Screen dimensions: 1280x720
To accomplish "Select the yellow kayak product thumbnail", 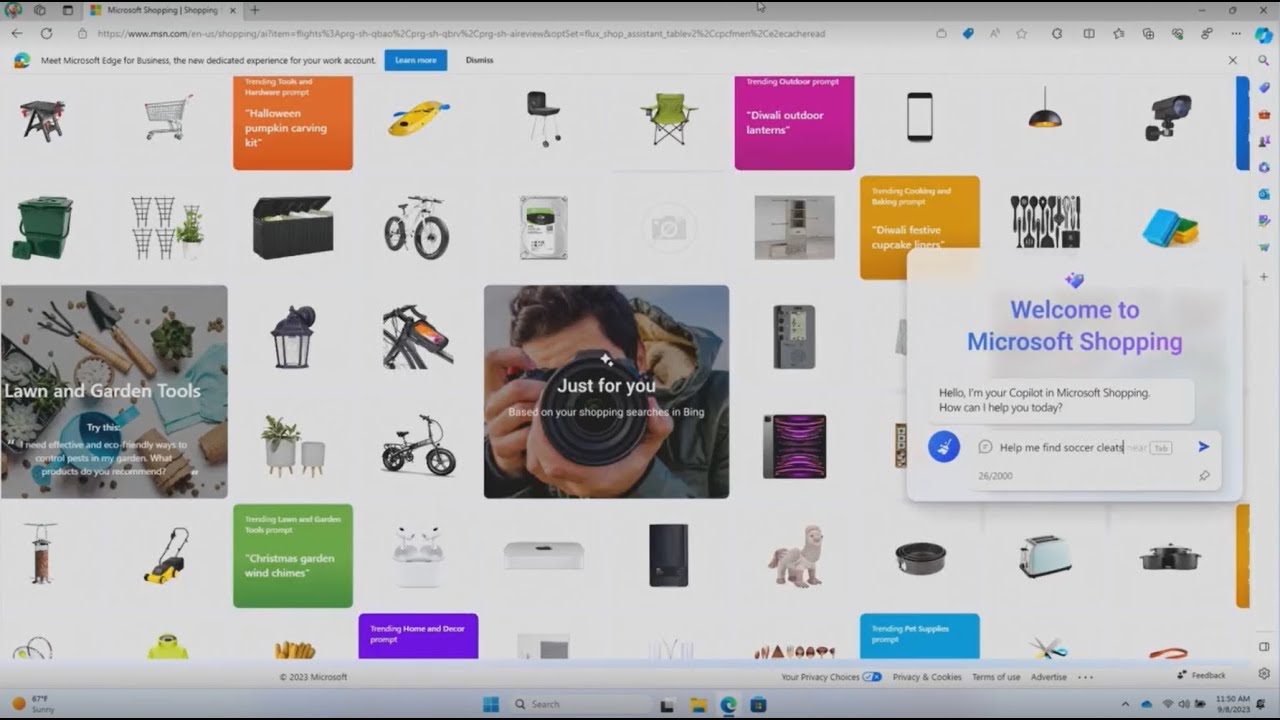I will click(419, 118).
